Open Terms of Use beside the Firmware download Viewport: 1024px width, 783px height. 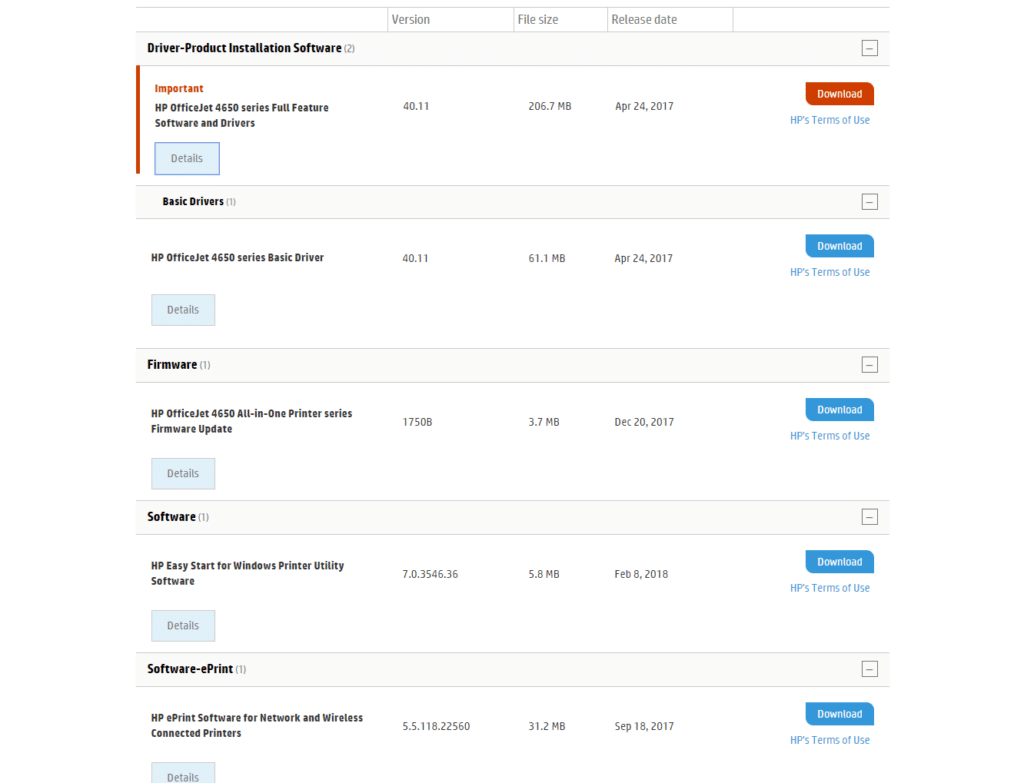coord(830,435)
